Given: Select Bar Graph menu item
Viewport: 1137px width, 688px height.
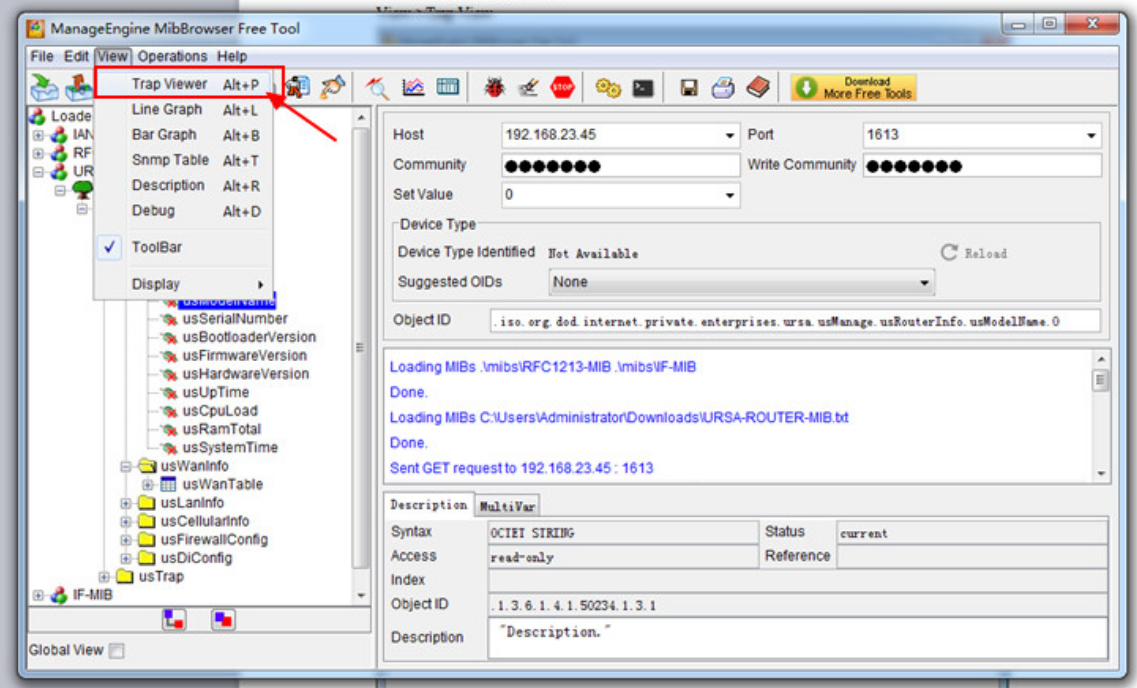Looking at the screenshot, I should point(184,135).
